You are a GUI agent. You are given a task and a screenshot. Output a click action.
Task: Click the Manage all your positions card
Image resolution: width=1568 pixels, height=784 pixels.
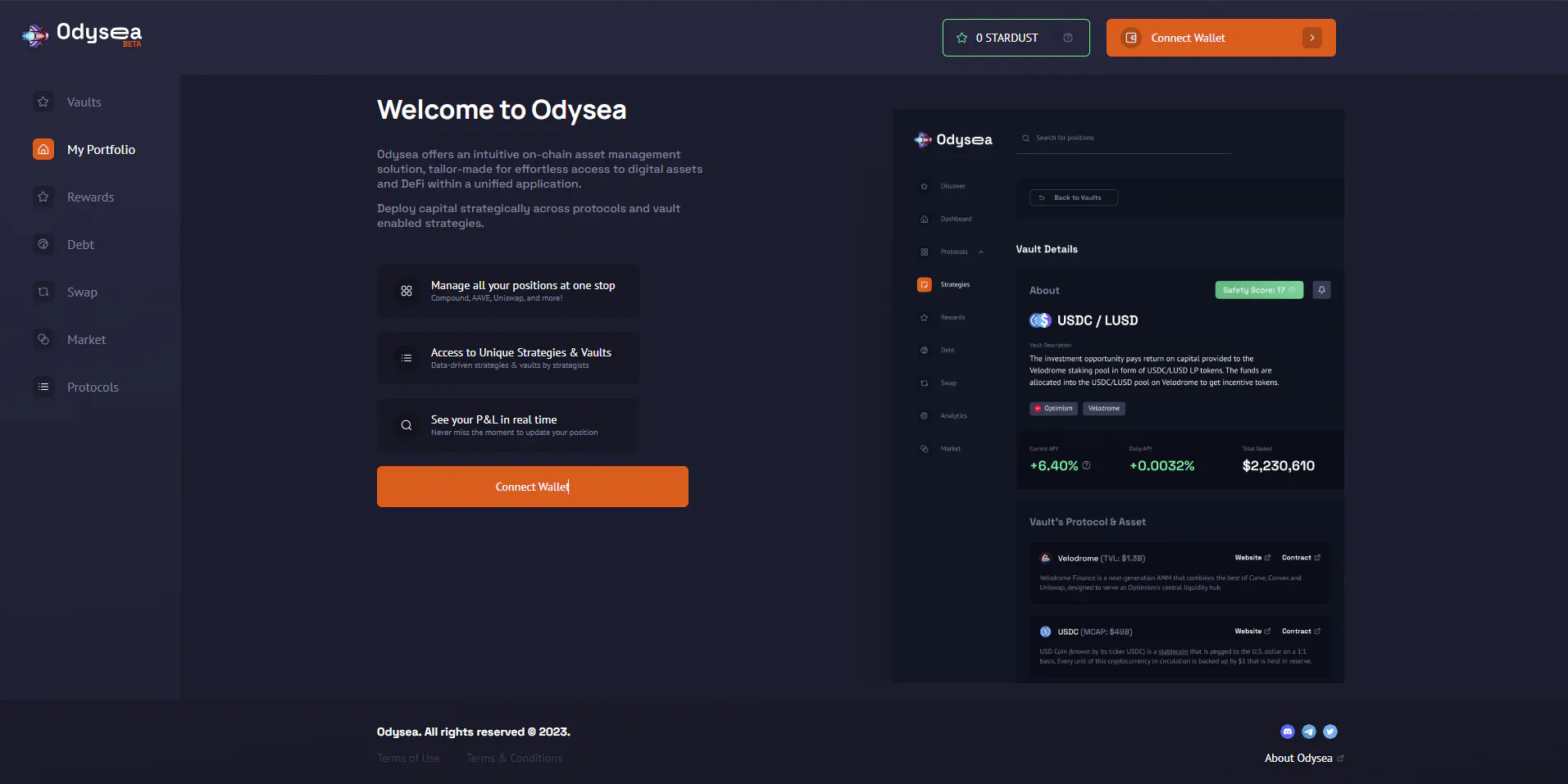coord(508,291)
